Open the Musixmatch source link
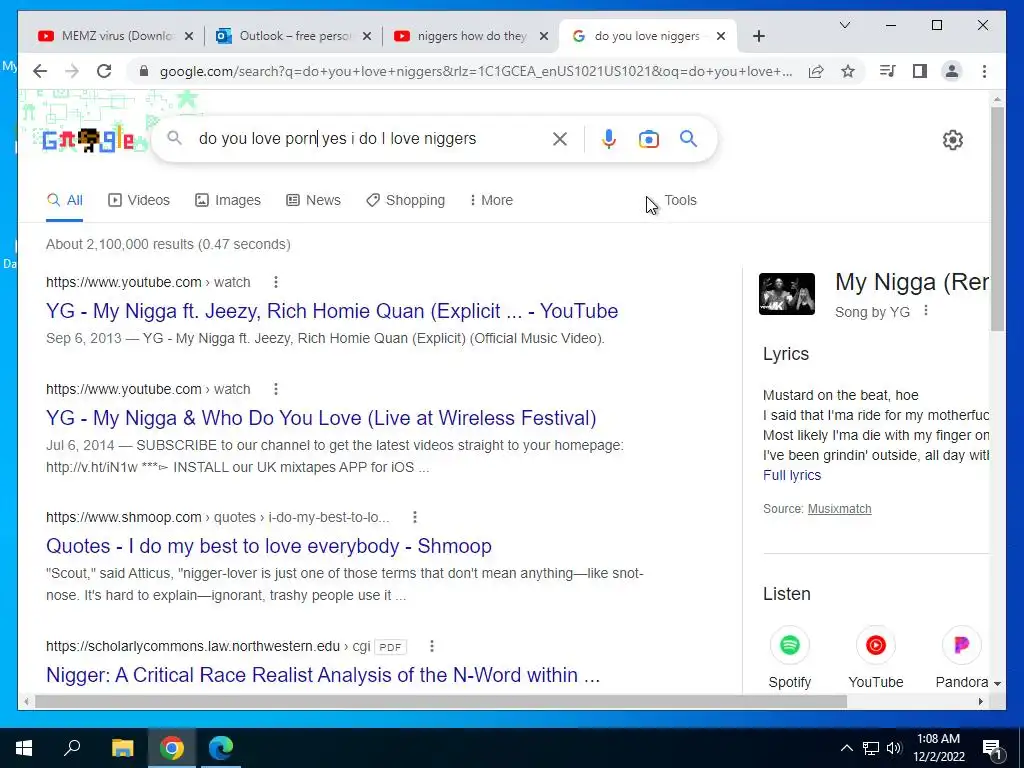The height and width of the screenshot is (768, 1024). [839, 509]
